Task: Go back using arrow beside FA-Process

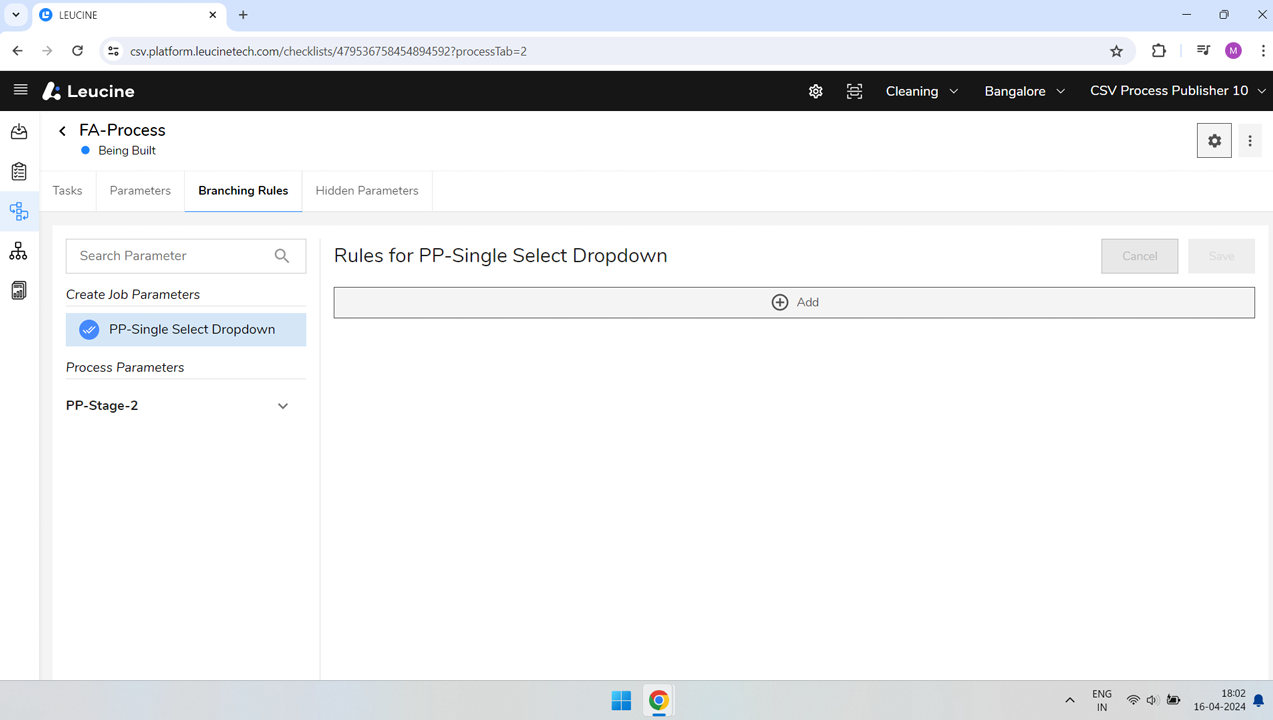Action: pyautogui.click(x=62, y=131)
